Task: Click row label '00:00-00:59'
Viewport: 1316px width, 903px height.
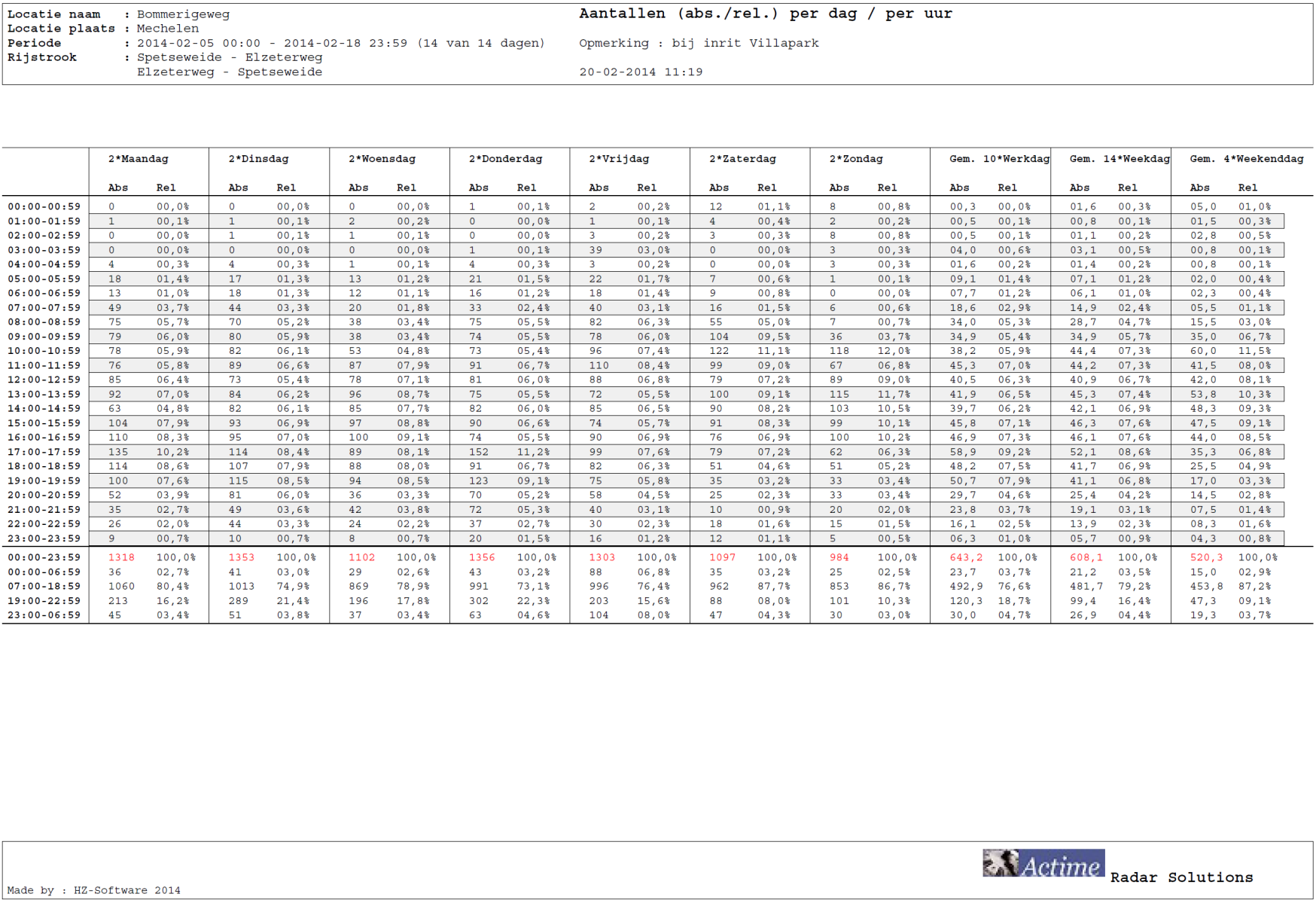Action: [x=44, y=206]
